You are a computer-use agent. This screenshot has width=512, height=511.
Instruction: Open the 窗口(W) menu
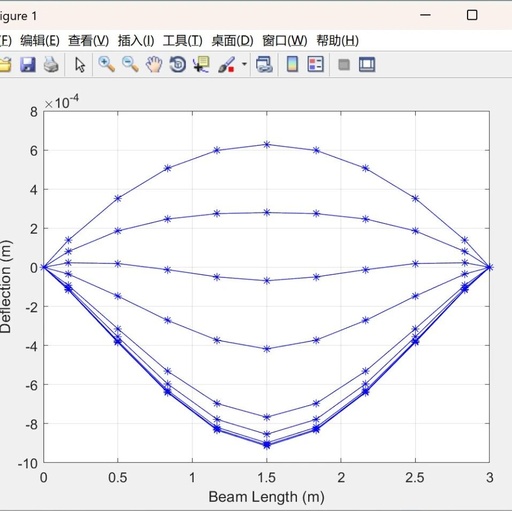coord(285,41)
